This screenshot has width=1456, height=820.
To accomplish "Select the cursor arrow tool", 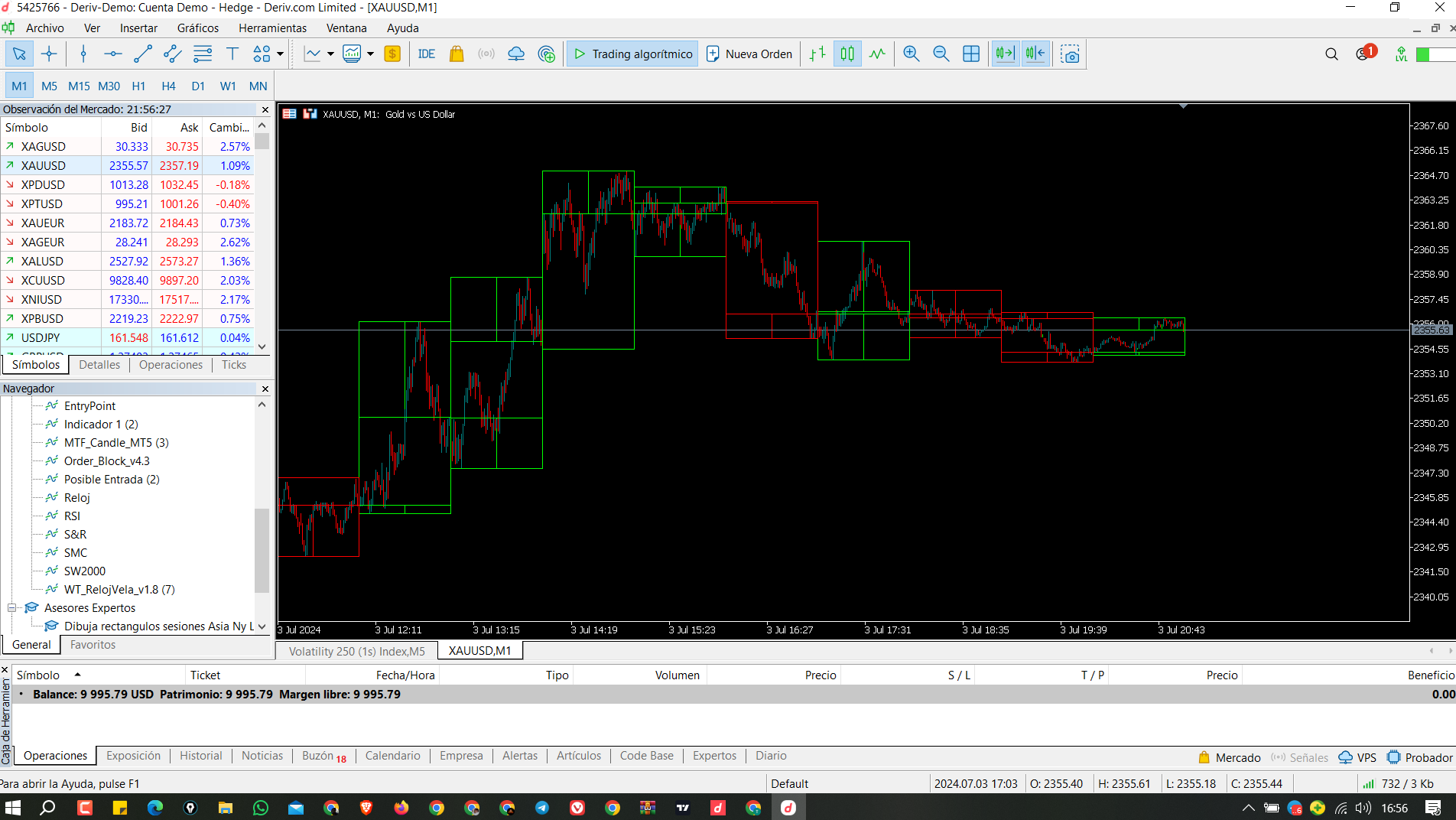I will pyautogui.click(x=19, y=54).
